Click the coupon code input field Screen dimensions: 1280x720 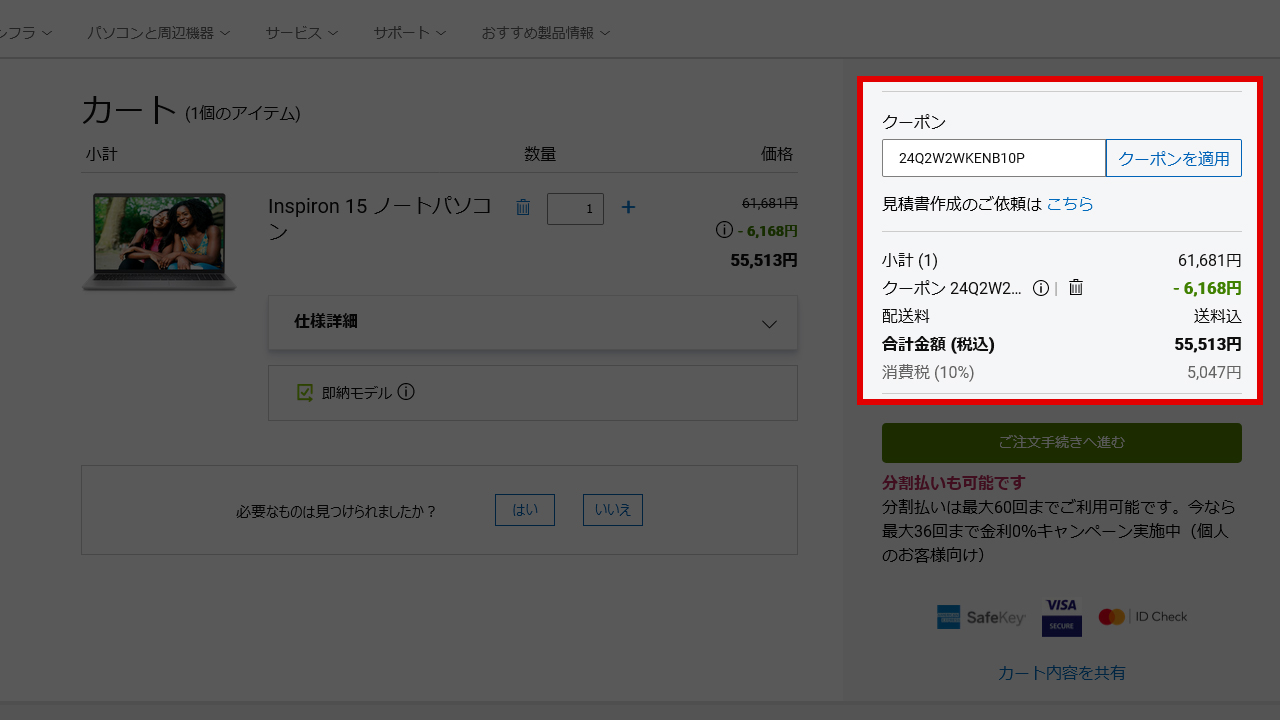994,158
